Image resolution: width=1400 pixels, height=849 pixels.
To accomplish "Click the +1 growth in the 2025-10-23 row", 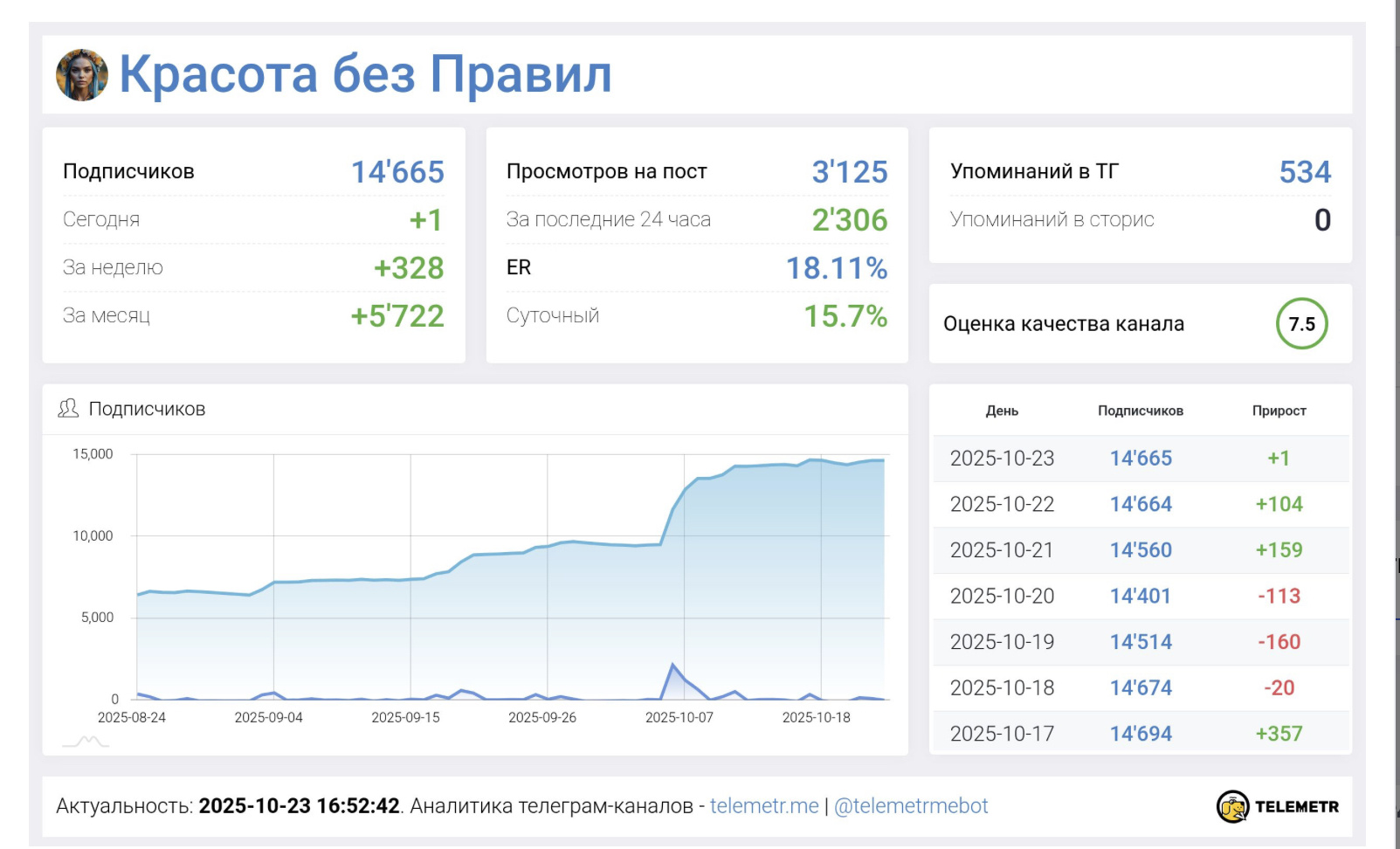I will [x=1279, y=459].
